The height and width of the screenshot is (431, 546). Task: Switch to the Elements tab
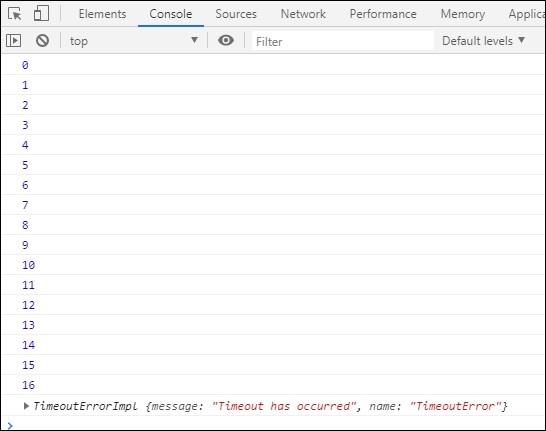pyautogui.click(x=102, y=14)
